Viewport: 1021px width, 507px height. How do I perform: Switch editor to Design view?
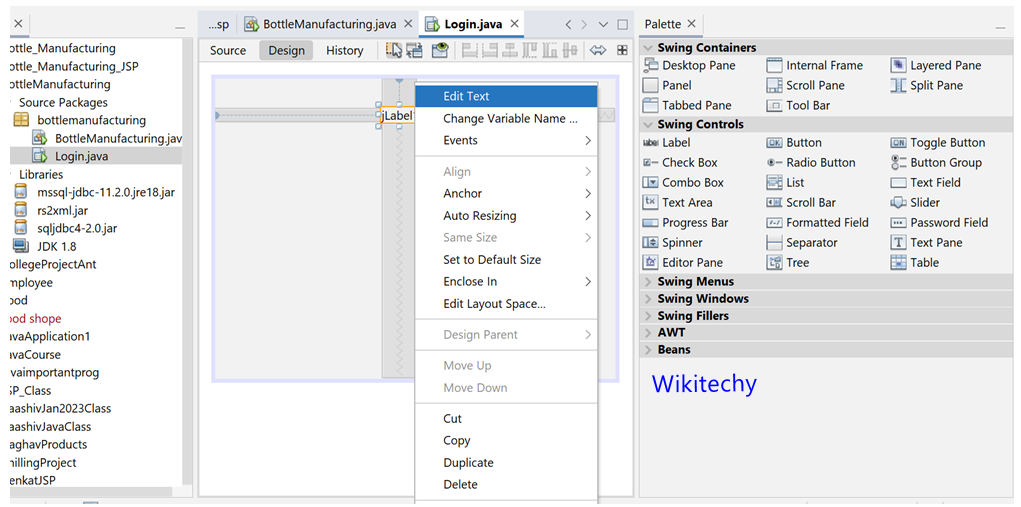coord(287,50)
